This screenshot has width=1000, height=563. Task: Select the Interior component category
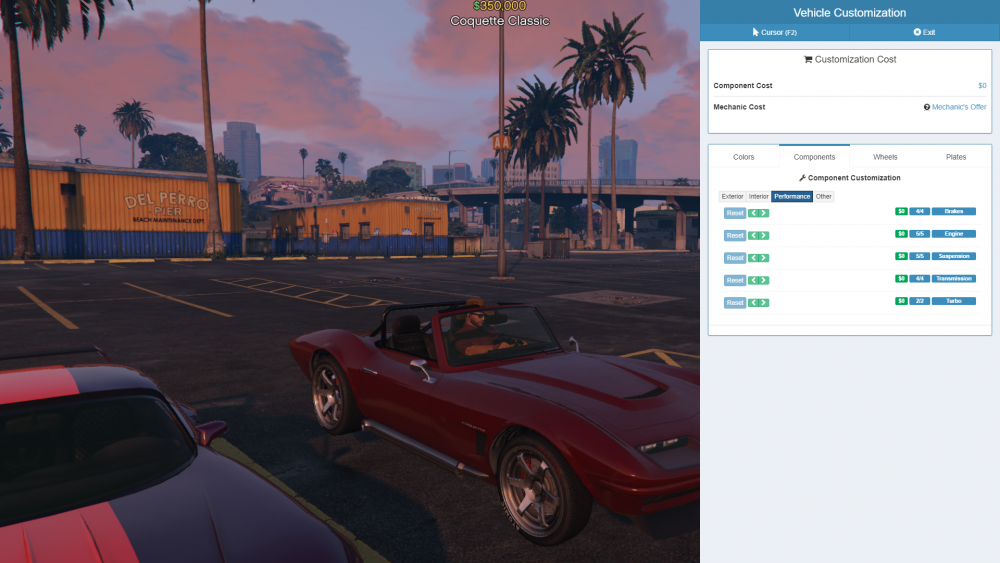click(758, 196)
